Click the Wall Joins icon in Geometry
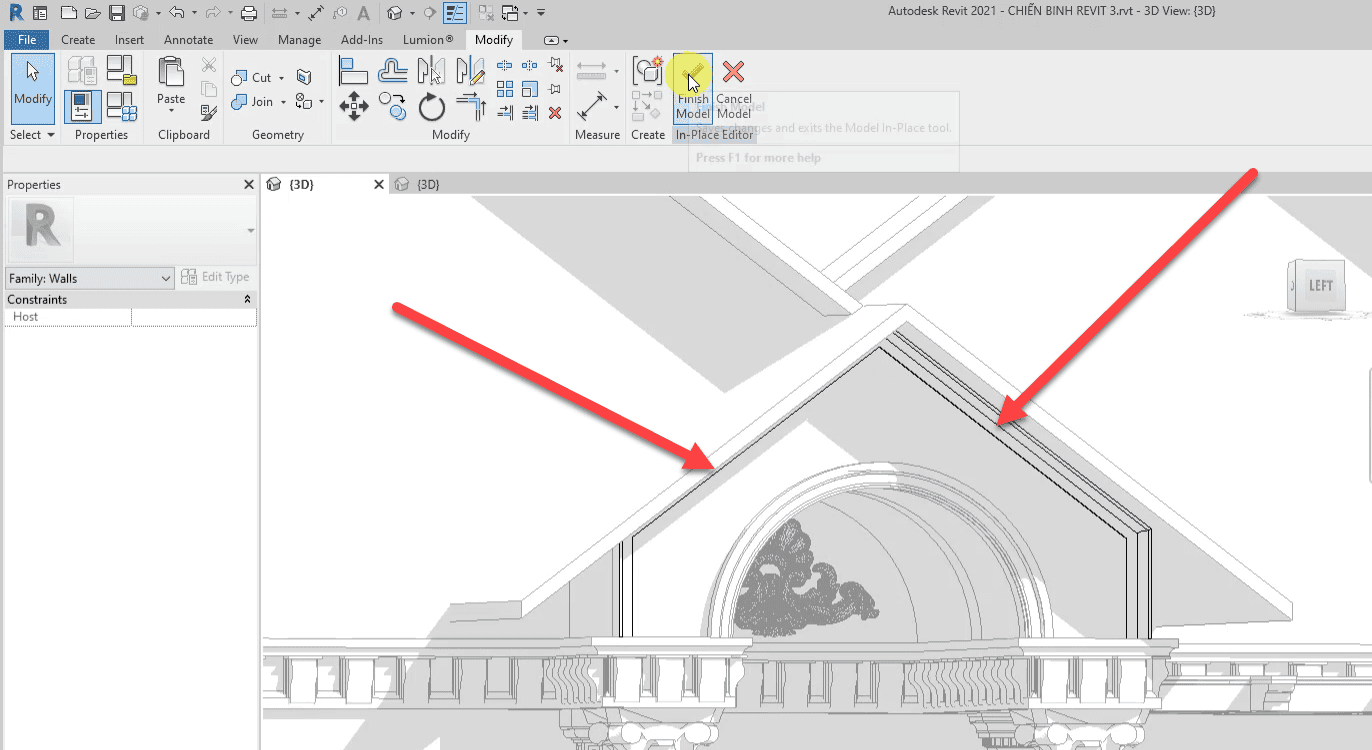The image size is (1372, 750). point(305,77)
